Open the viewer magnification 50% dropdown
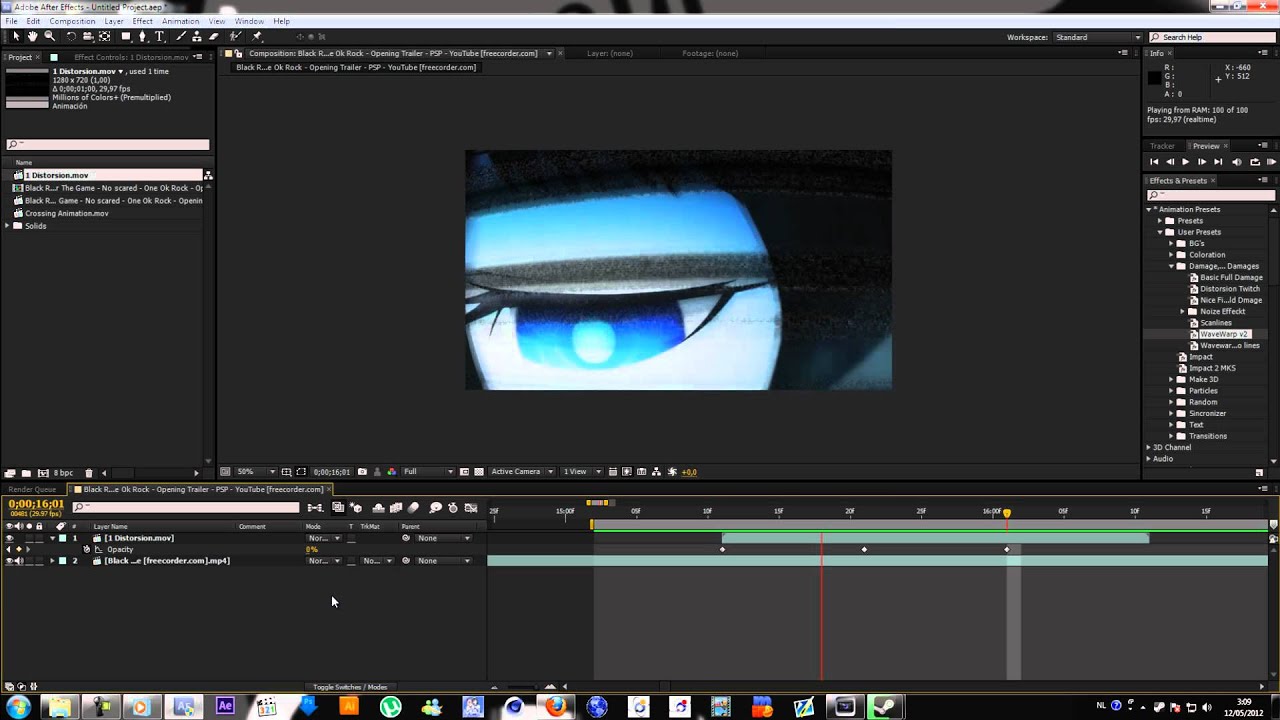The height and width of the screenshot is (720, 1280). [x=256, y=472]
